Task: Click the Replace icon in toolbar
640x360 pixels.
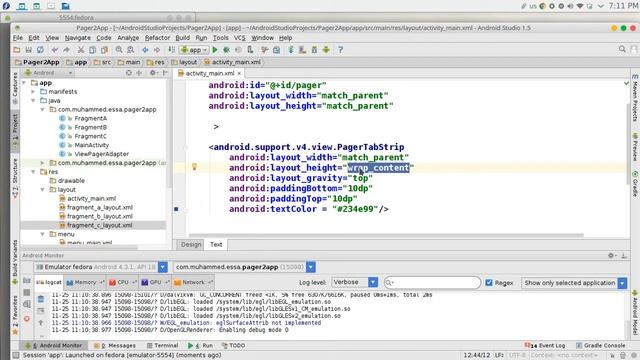Action: click(131, 50)
